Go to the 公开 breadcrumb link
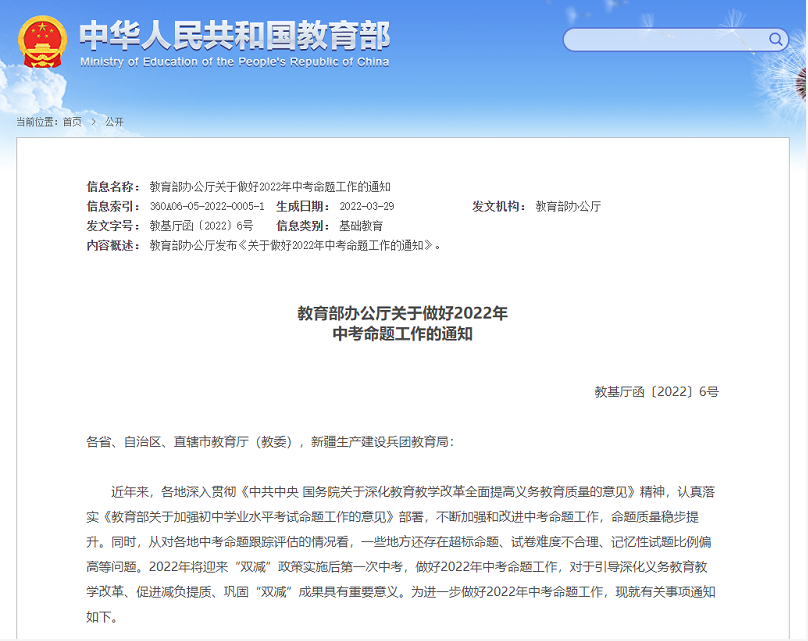Viewport: 808px width, 641px height. [114, 122]
